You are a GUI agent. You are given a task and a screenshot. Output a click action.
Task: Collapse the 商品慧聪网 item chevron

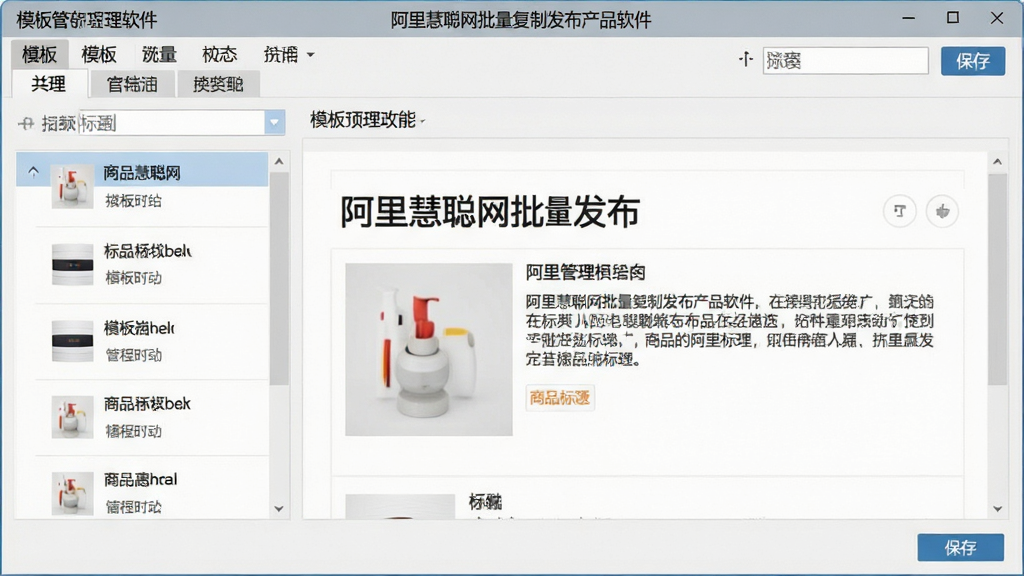pyautogui.click(x=33, y=172)
